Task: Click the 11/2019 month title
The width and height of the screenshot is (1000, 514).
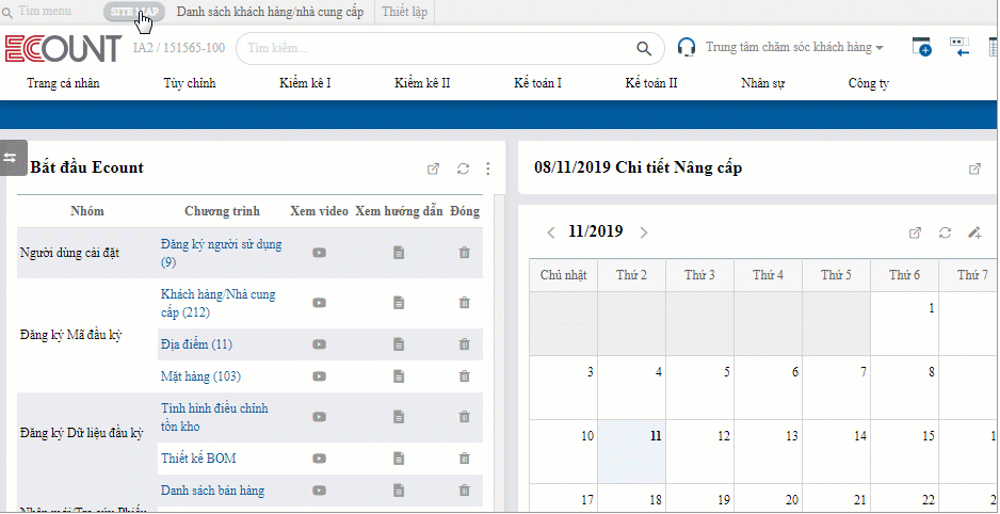Action: [x=596, y=231]
